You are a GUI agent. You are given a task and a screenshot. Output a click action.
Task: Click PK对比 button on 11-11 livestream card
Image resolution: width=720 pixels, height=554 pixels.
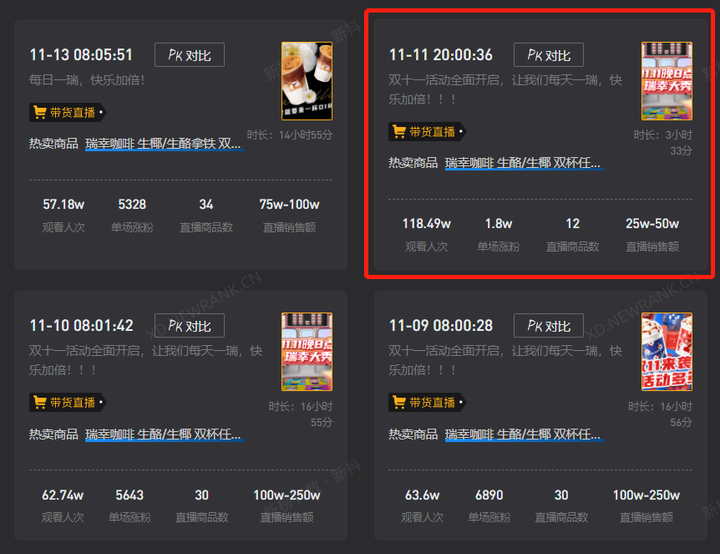coord(549,55)
